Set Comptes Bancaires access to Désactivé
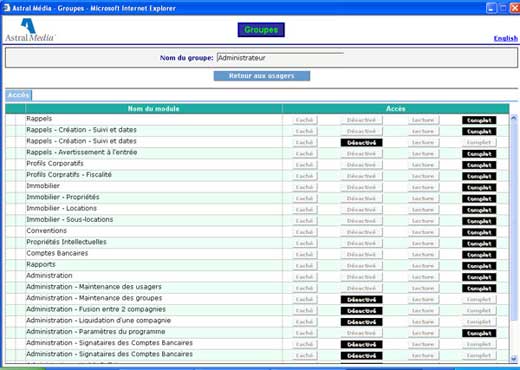This screenshot has height=370, width=520. point(361,255)
